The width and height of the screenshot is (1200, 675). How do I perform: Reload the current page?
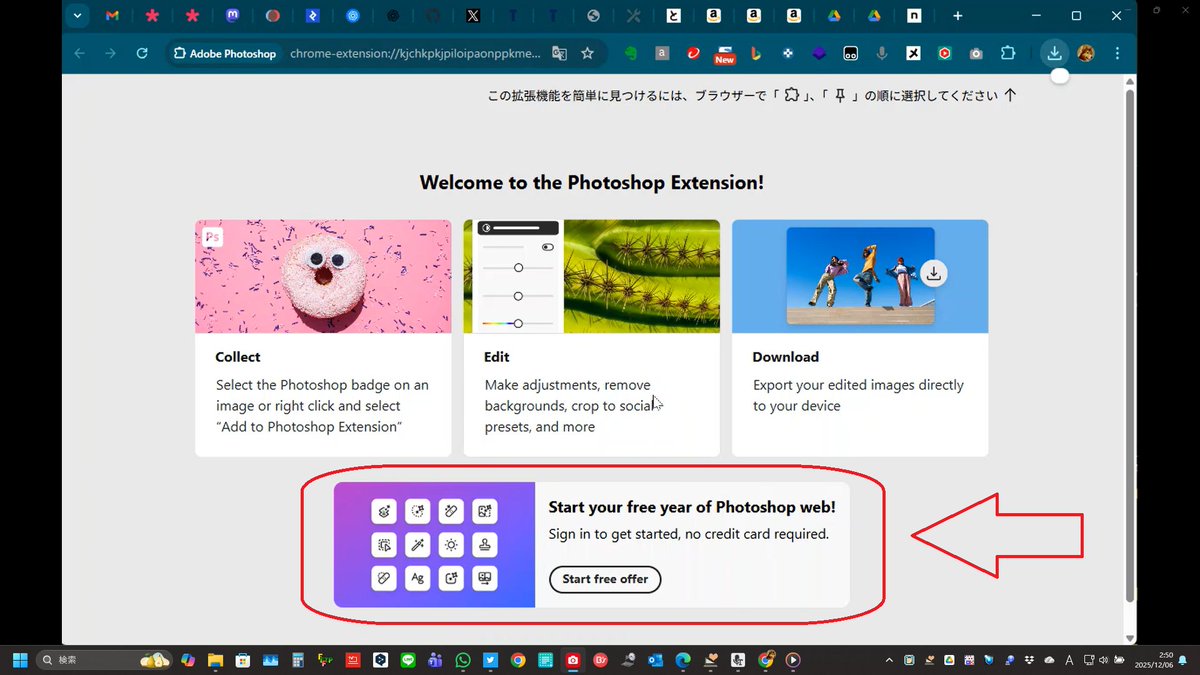point(142,53)
